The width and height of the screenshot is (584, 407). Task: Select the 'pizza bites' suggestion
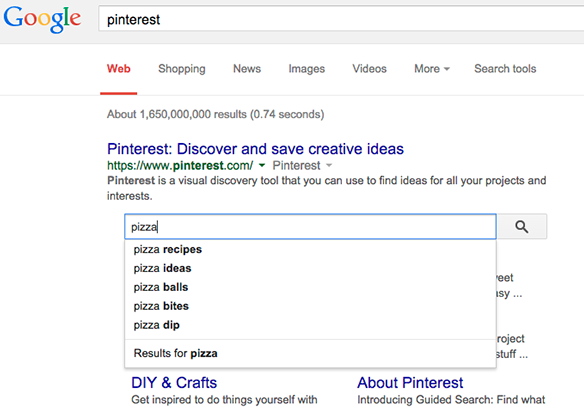coord(310,306)
